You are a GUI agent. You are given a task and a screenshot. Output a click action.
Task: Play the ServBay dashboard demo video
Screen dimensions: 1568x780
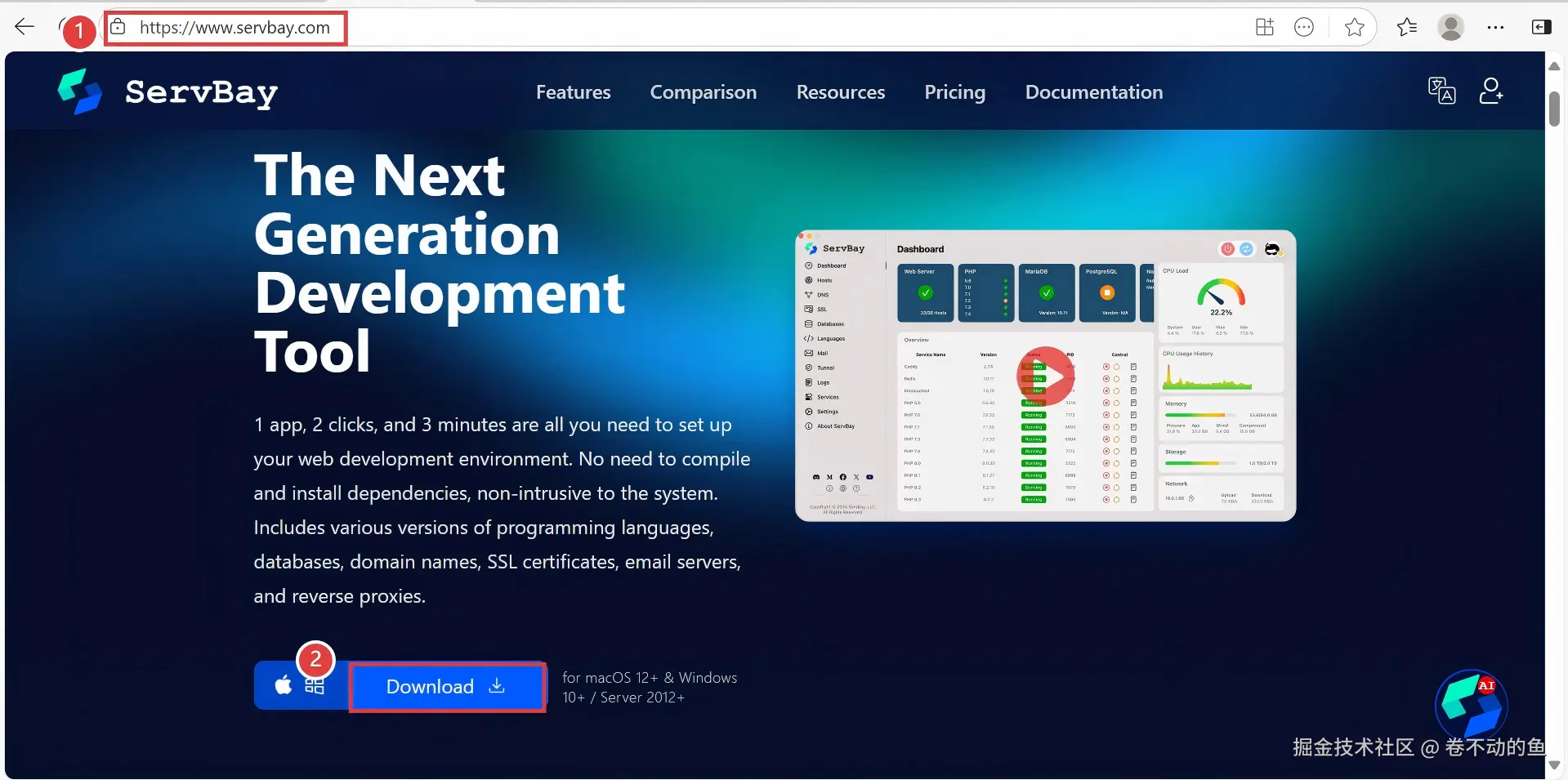tap(1046, 376)
